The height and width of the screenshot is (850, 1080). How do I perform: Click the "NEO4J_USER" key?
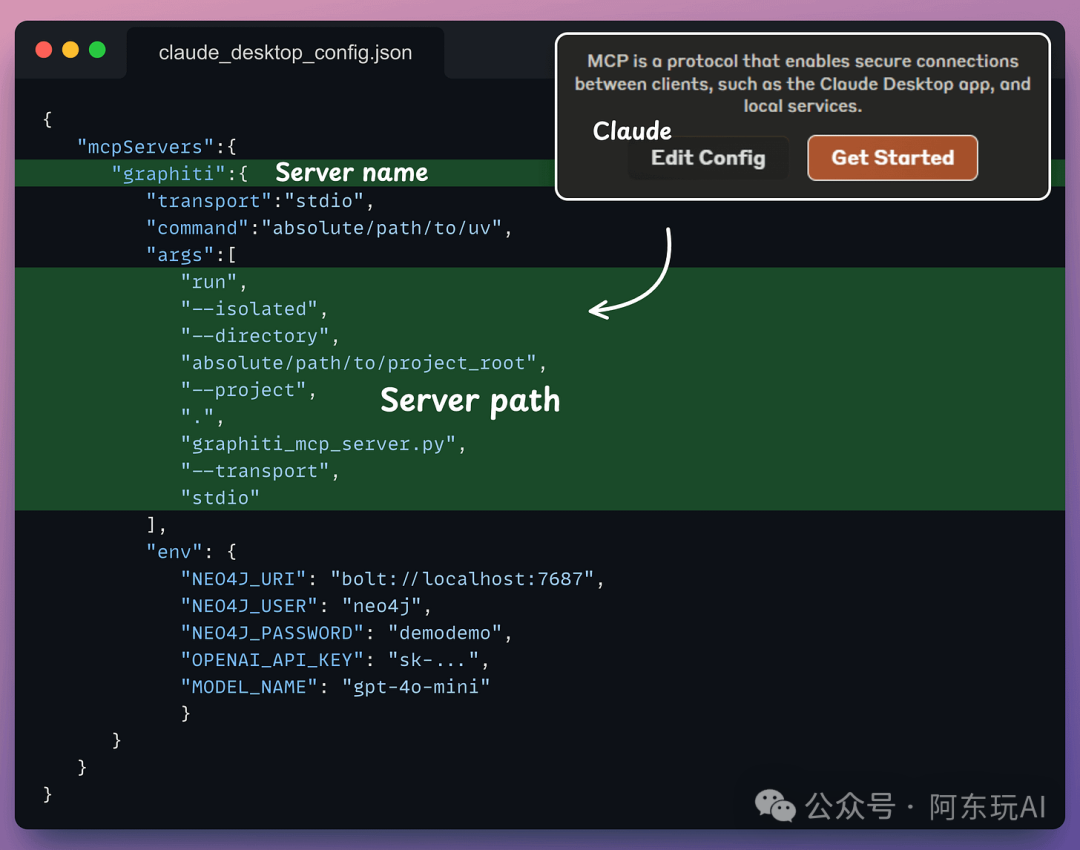(249, 605)
